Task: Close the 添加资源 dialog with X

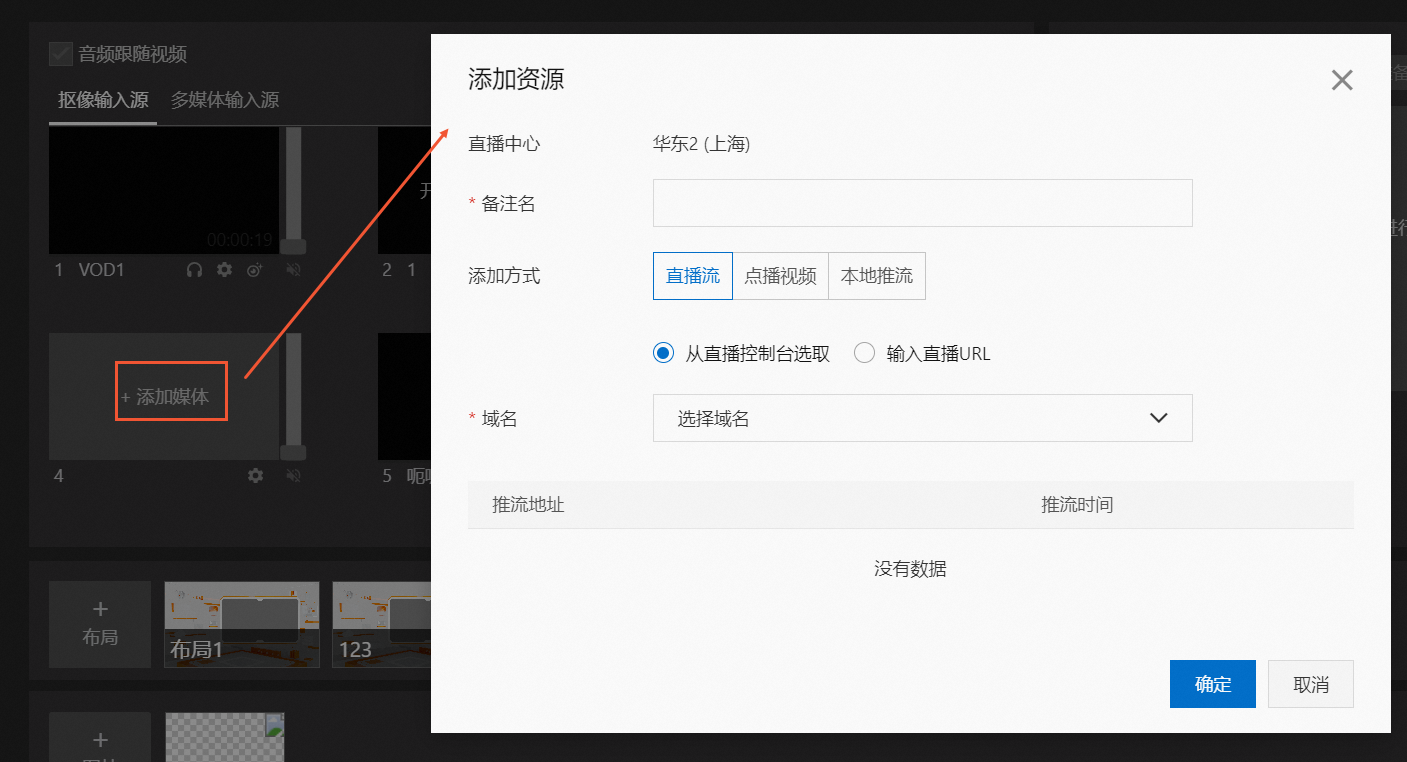Action: (1342, 81)
